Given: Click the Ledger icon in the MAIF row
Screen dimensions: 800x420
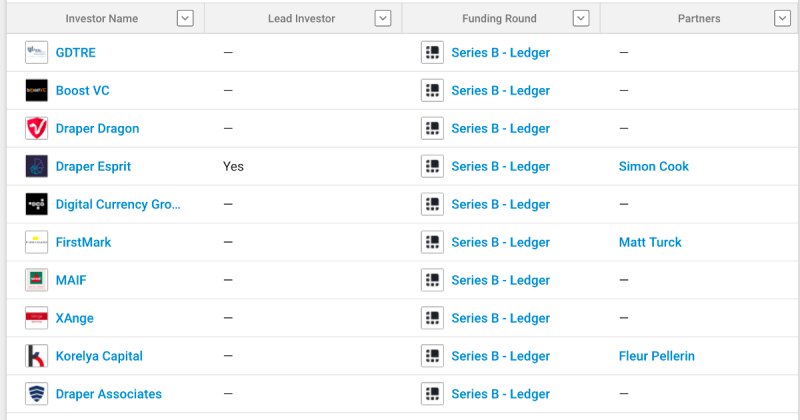Looking at the screenshot, I should (x=432, y=280).
